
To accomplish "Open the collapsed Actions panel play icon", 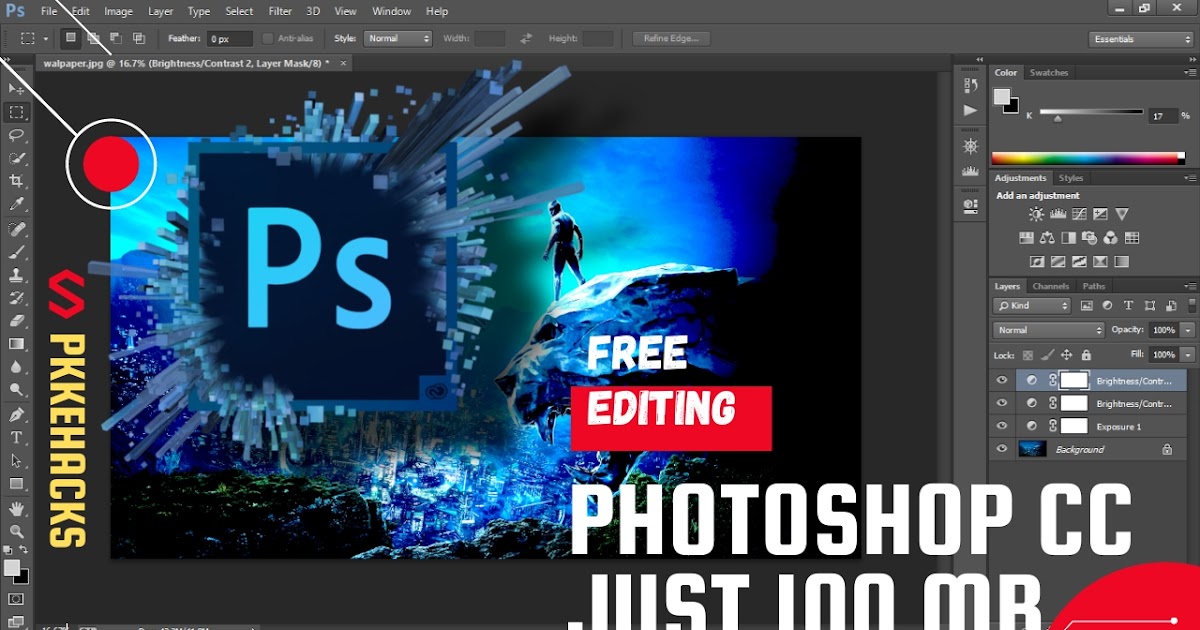I will click(x=970, y=110).
